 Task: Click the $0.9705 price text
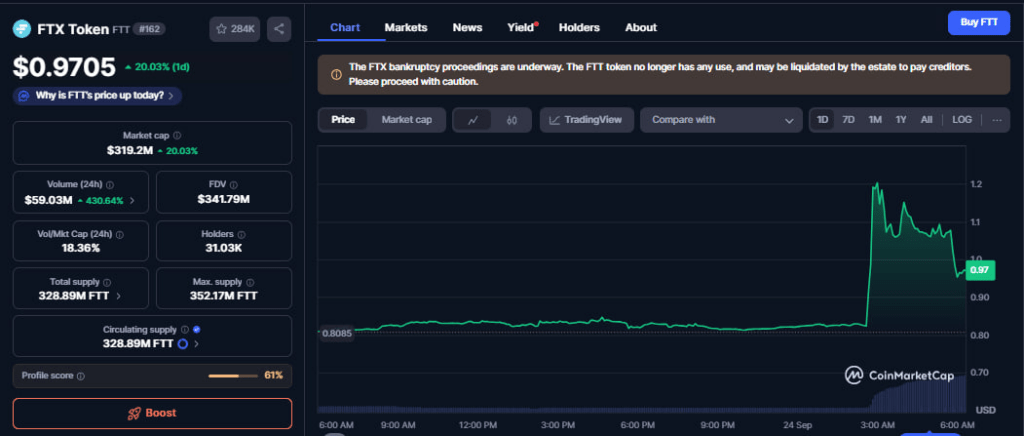tap(65, 67)
